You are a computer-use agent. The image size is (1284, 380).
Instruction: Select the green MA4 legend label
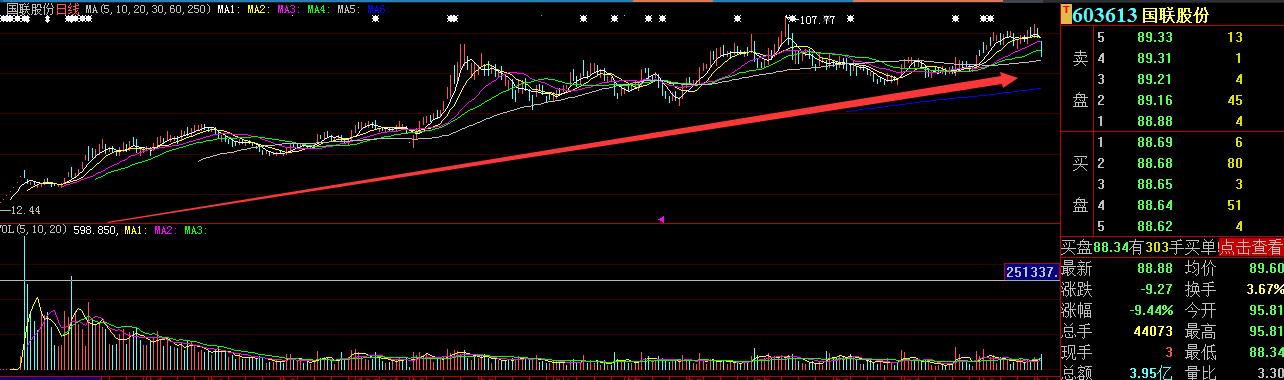point(317,8)
